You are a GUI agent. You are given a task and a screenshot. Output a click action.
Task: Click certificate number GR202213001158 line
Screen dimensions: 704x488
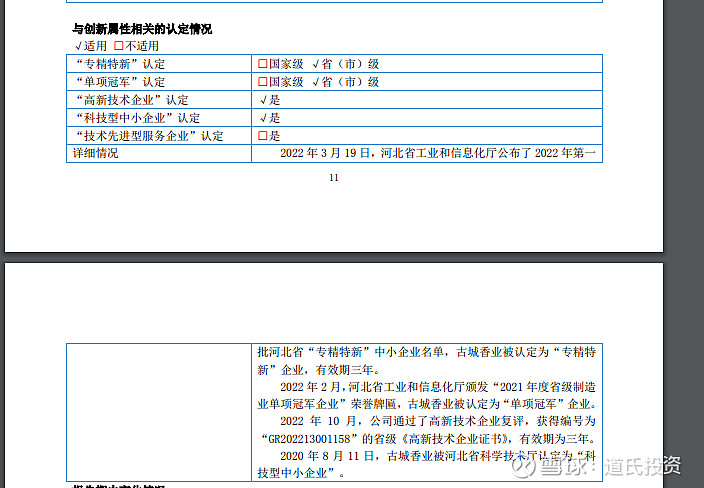pos(428,439)
